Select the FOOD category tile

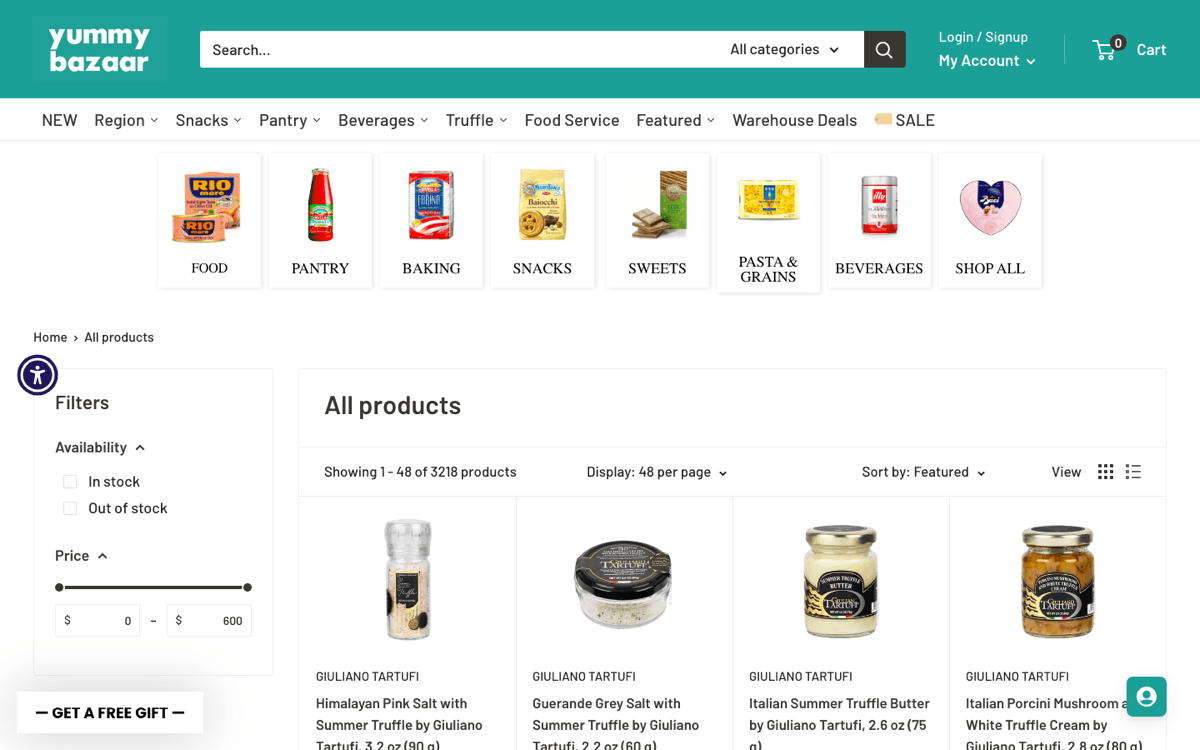(210, 220)
